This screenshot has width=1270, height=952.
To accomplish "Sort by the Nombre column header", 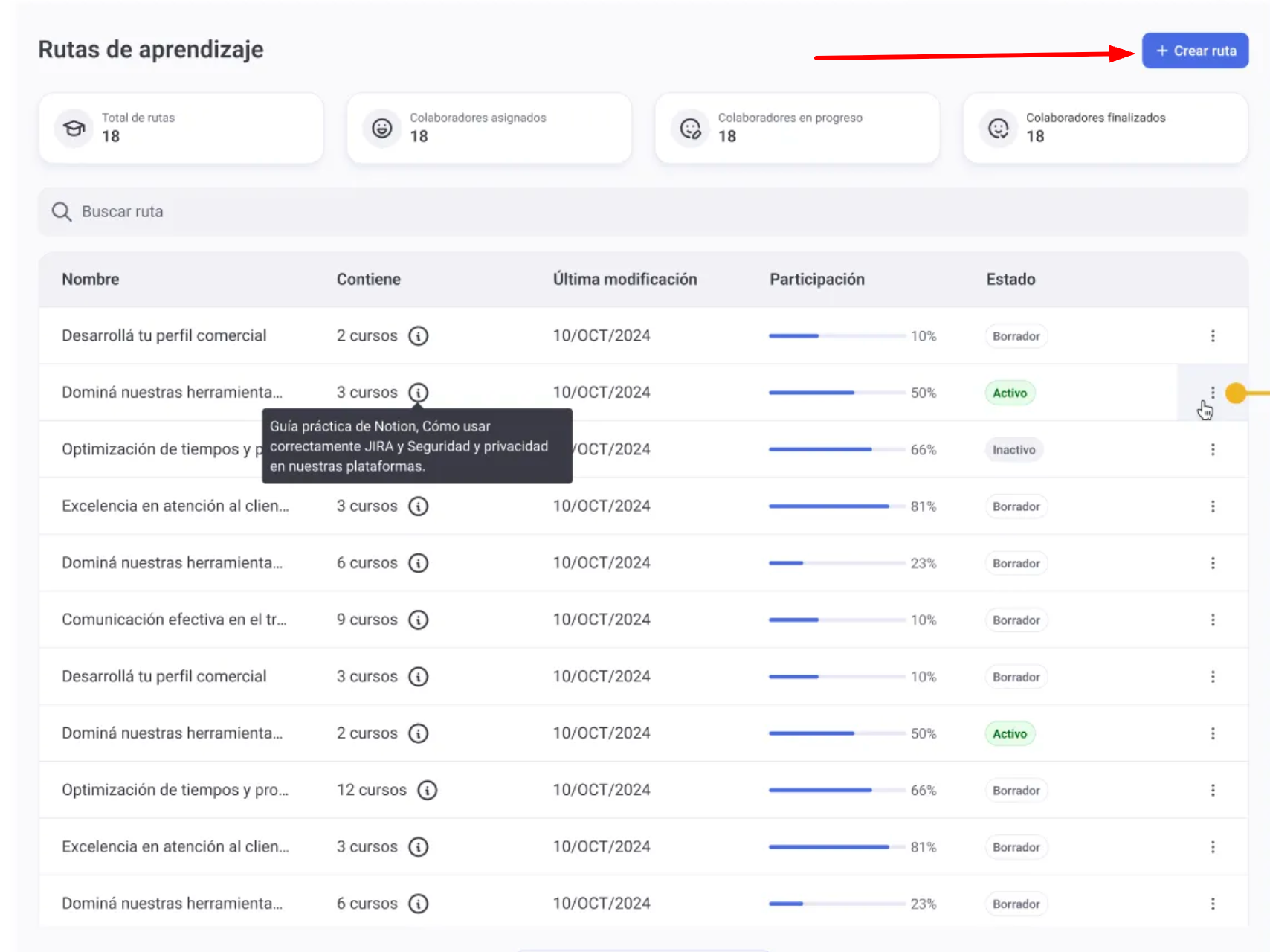I will 91,279.
